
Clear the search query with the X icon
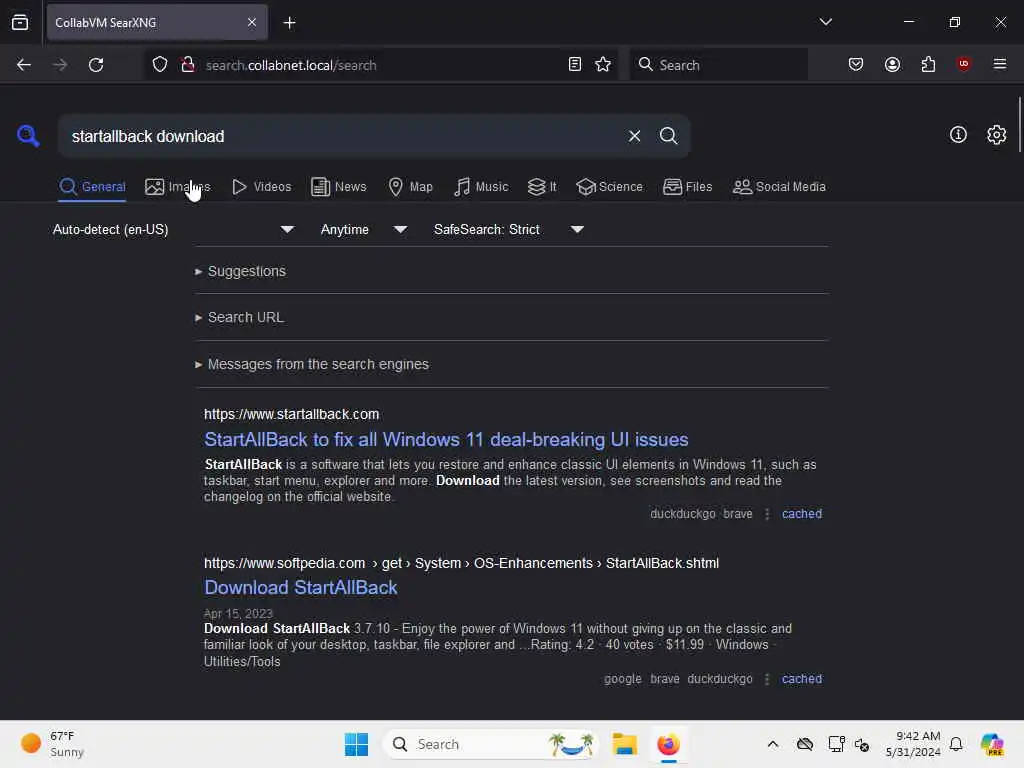634,136
